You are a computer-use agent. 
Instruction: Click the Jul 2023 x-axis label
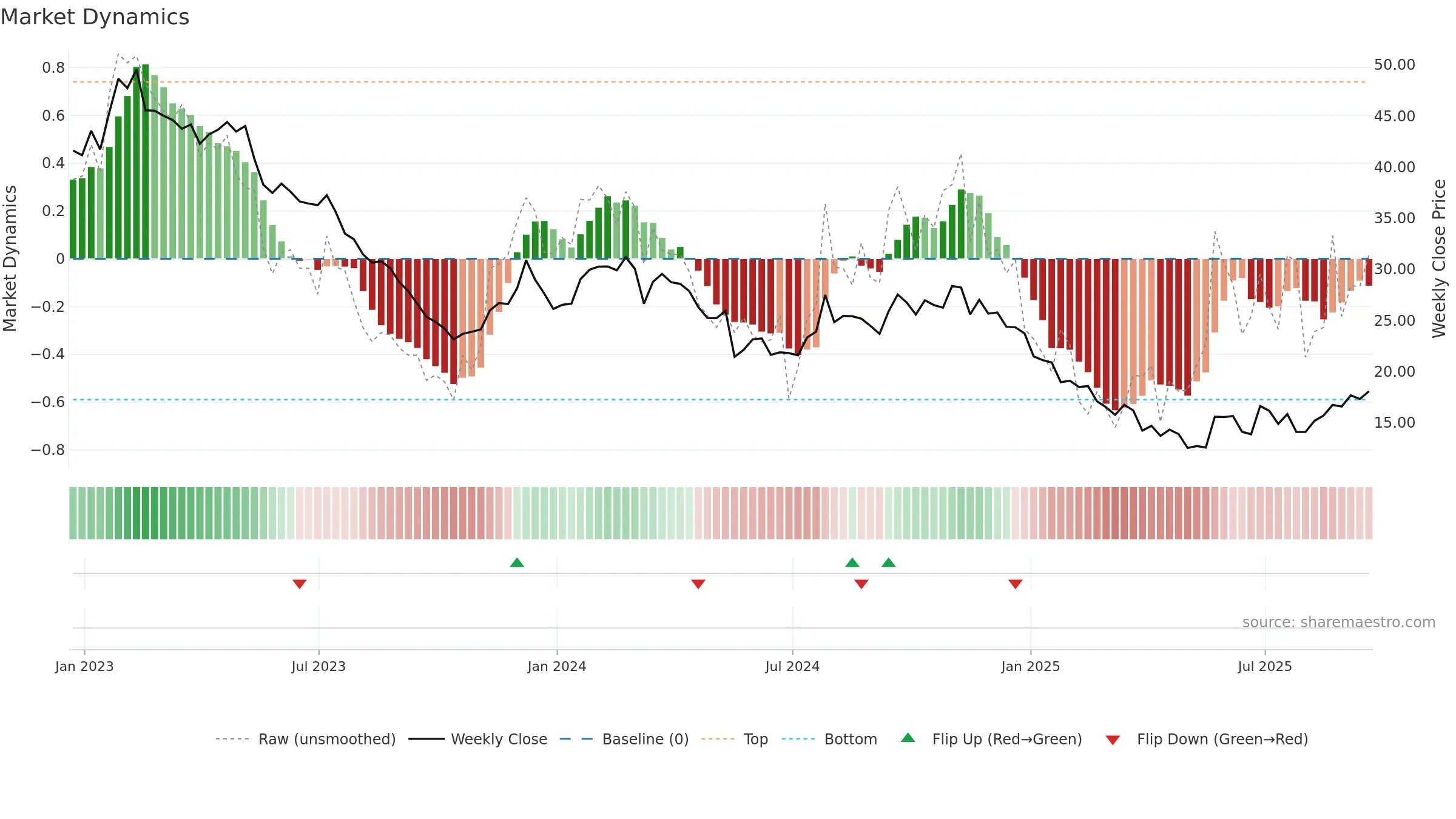(x=318, y=666)
